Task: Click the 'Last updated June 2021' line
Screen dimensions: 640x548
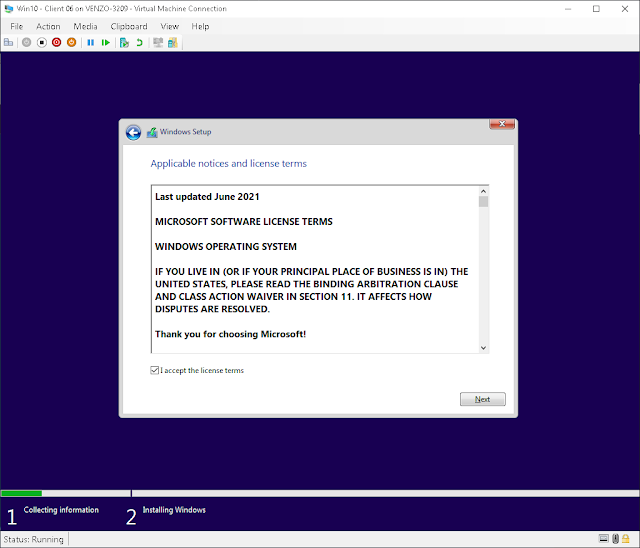Action: 207,197
